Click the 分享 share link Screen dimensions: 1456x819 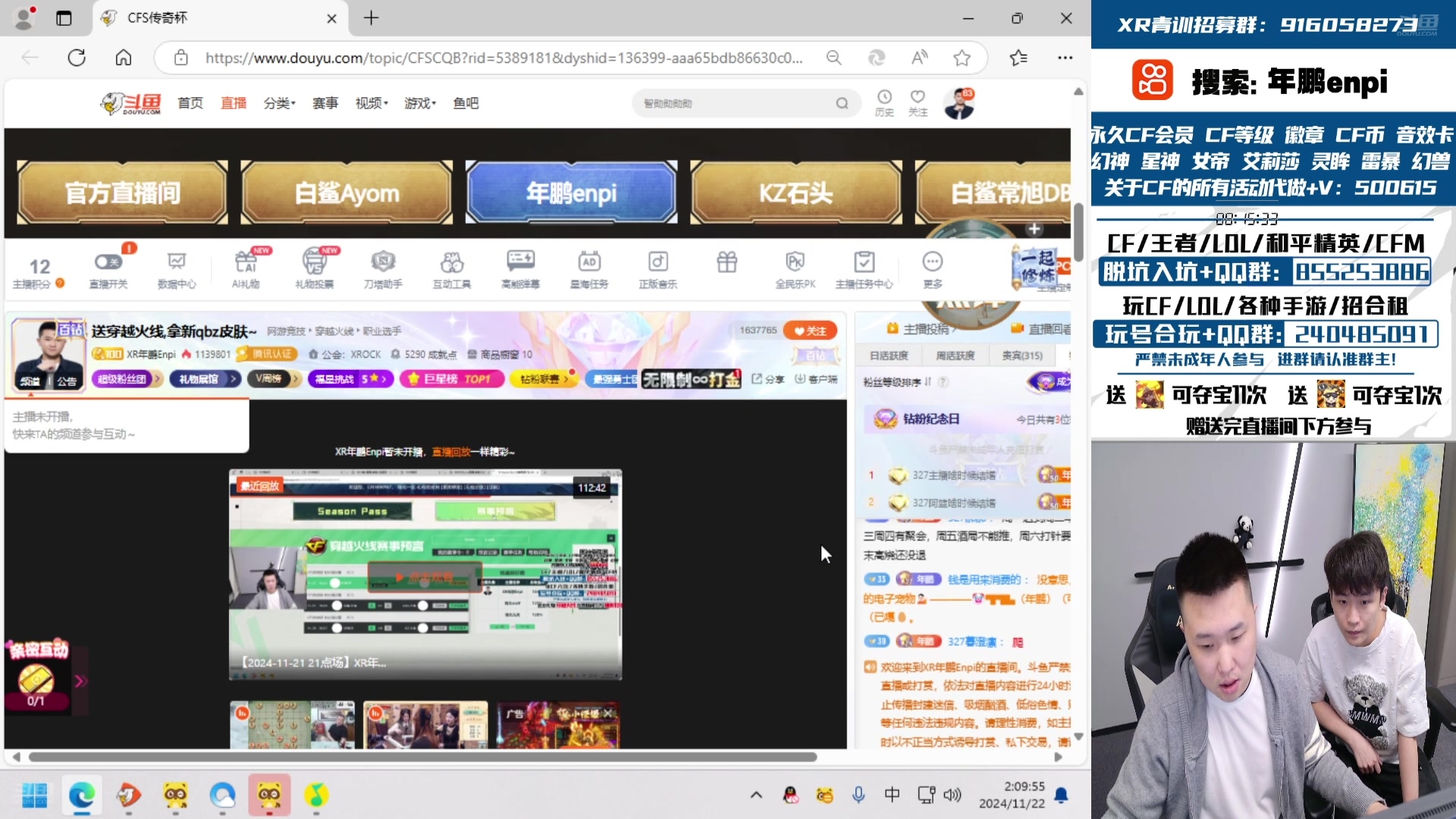tap(768, 378)
